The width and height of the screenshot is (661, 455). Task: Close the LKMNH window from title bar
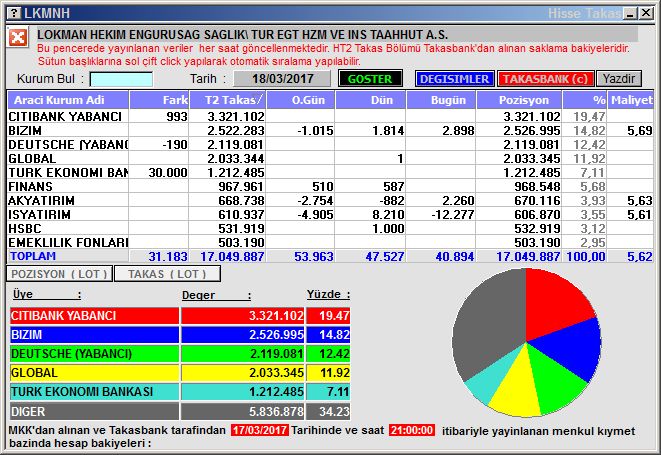[646, 13]
